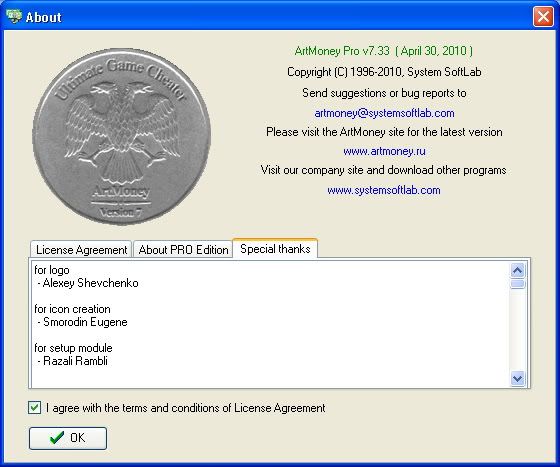Select the Special thanks tab
This screenshot has width=560, height=467.
(275, 248)
